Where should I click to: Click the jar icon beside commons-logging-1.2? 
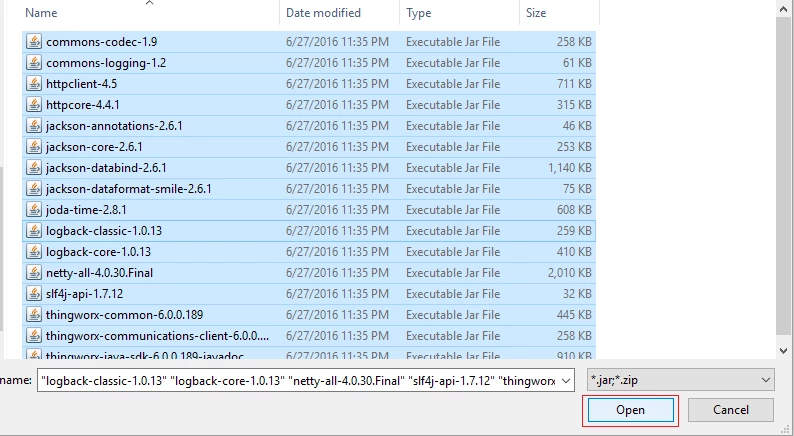pyautogui.click(x=34, y=63)
